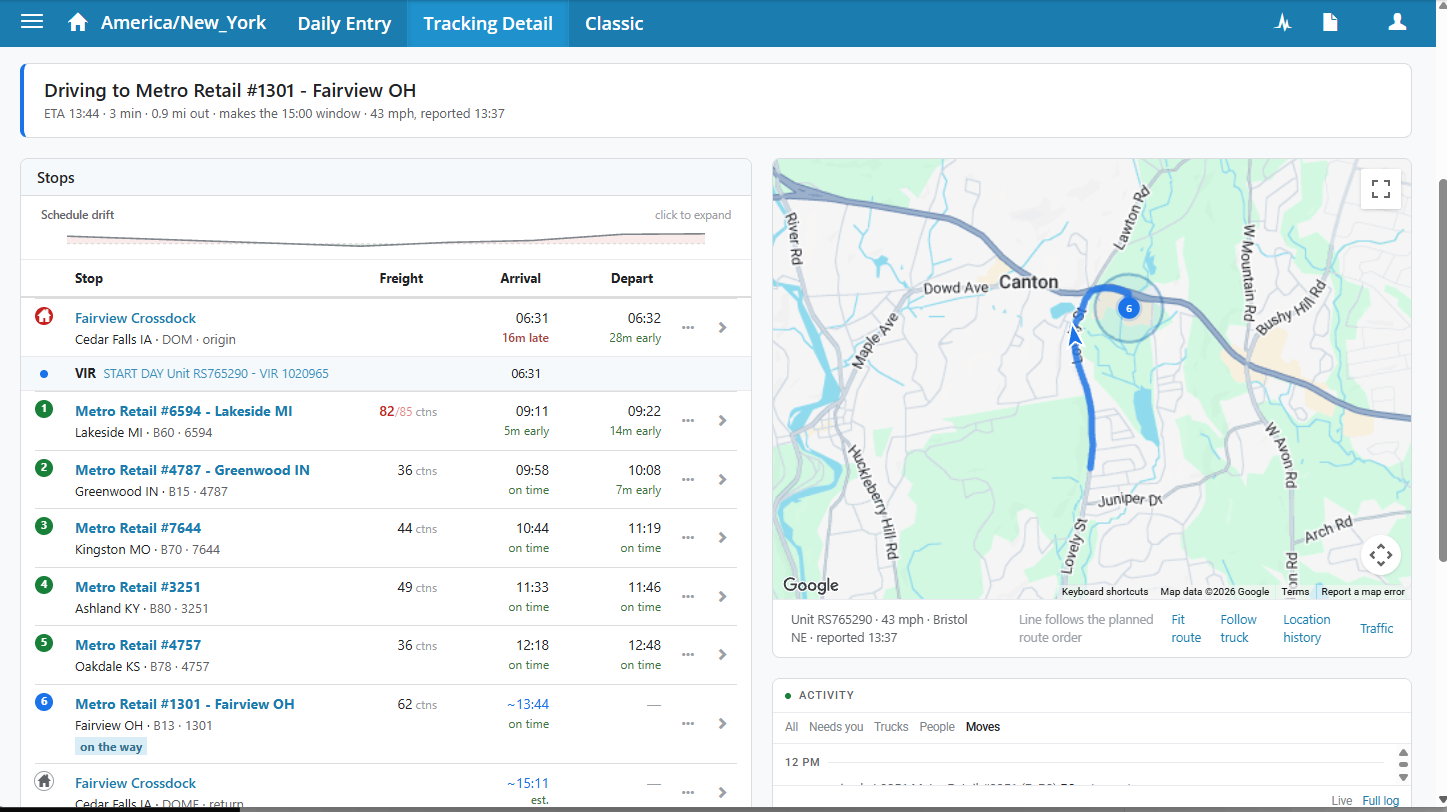Open the hamburger menu
This screenshot has width=1447, height=812.
[x=32, y=22]
